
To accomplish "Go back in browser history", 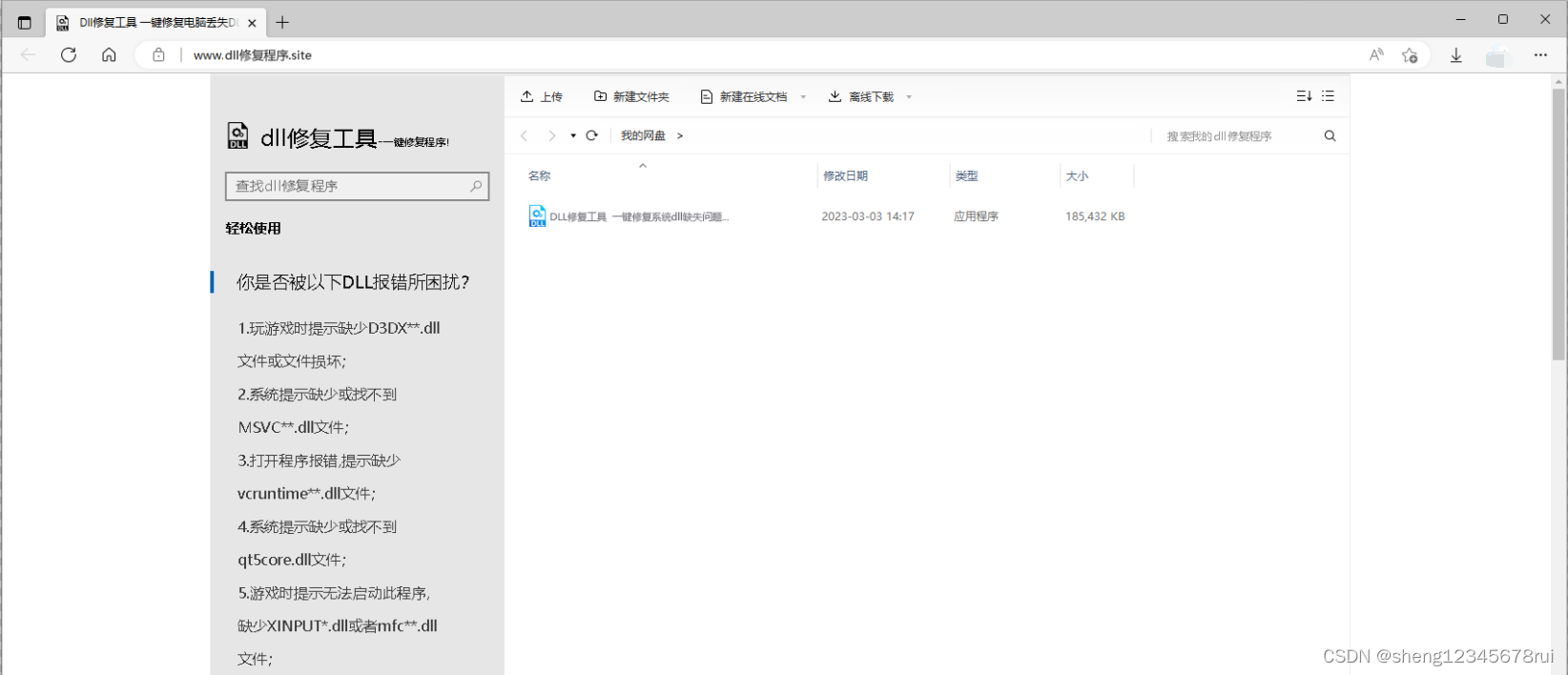I will pyautogui.click(x=28, y=55).
